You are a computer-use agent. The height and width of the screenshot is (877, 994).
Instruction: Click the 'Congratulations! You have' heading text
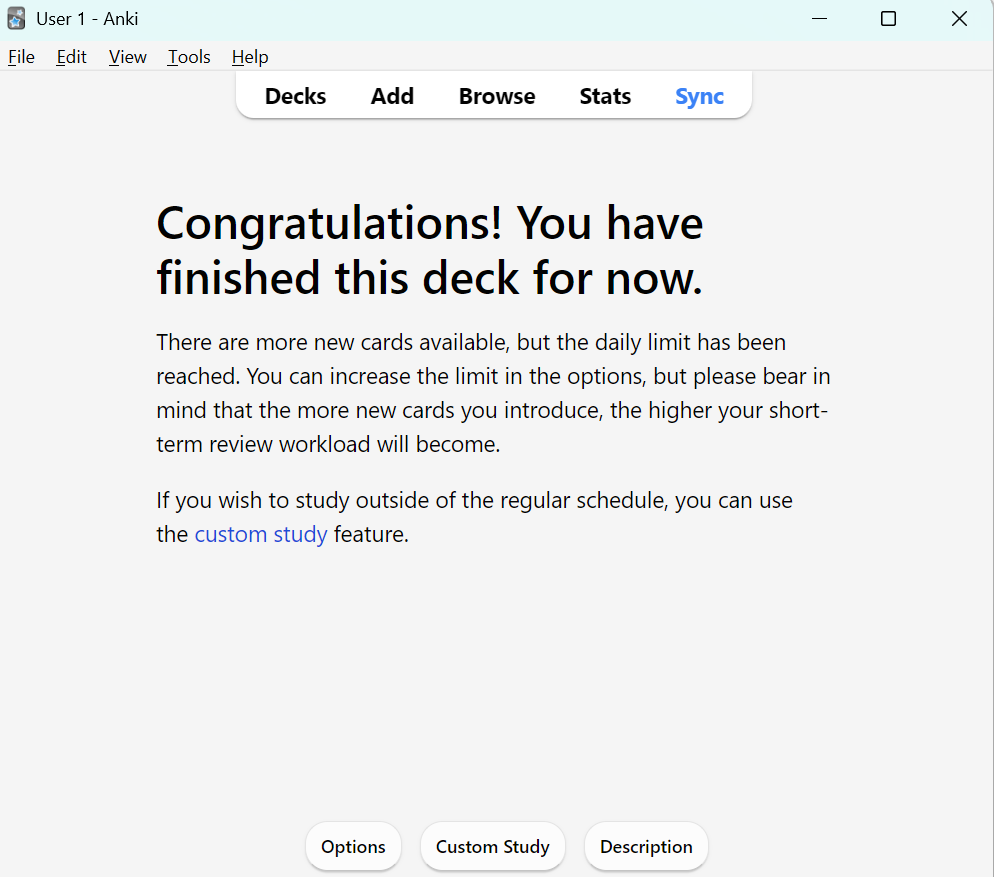coord(430,223)
